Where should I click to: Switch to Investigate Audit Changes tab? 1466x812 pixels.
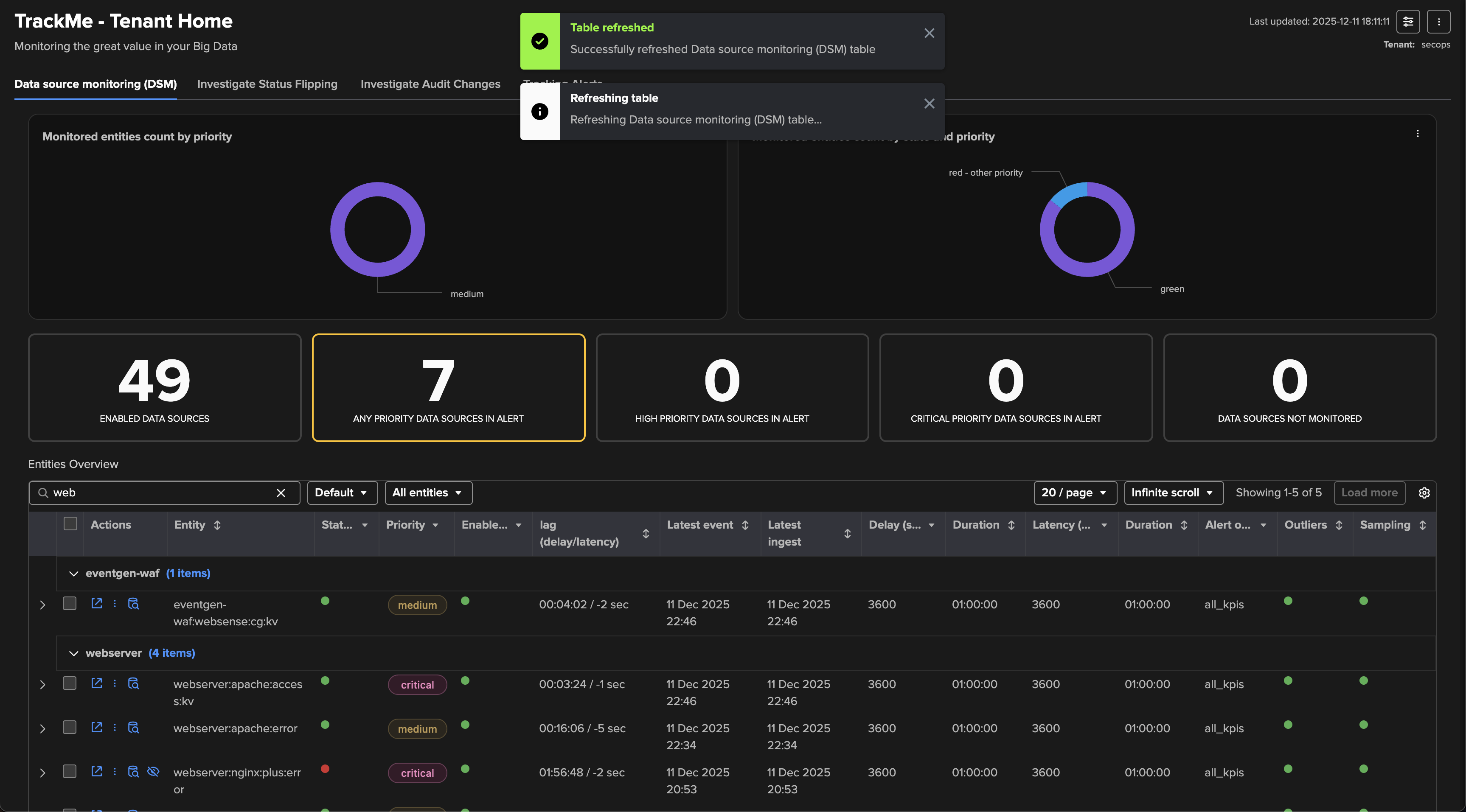coord(430,84)
